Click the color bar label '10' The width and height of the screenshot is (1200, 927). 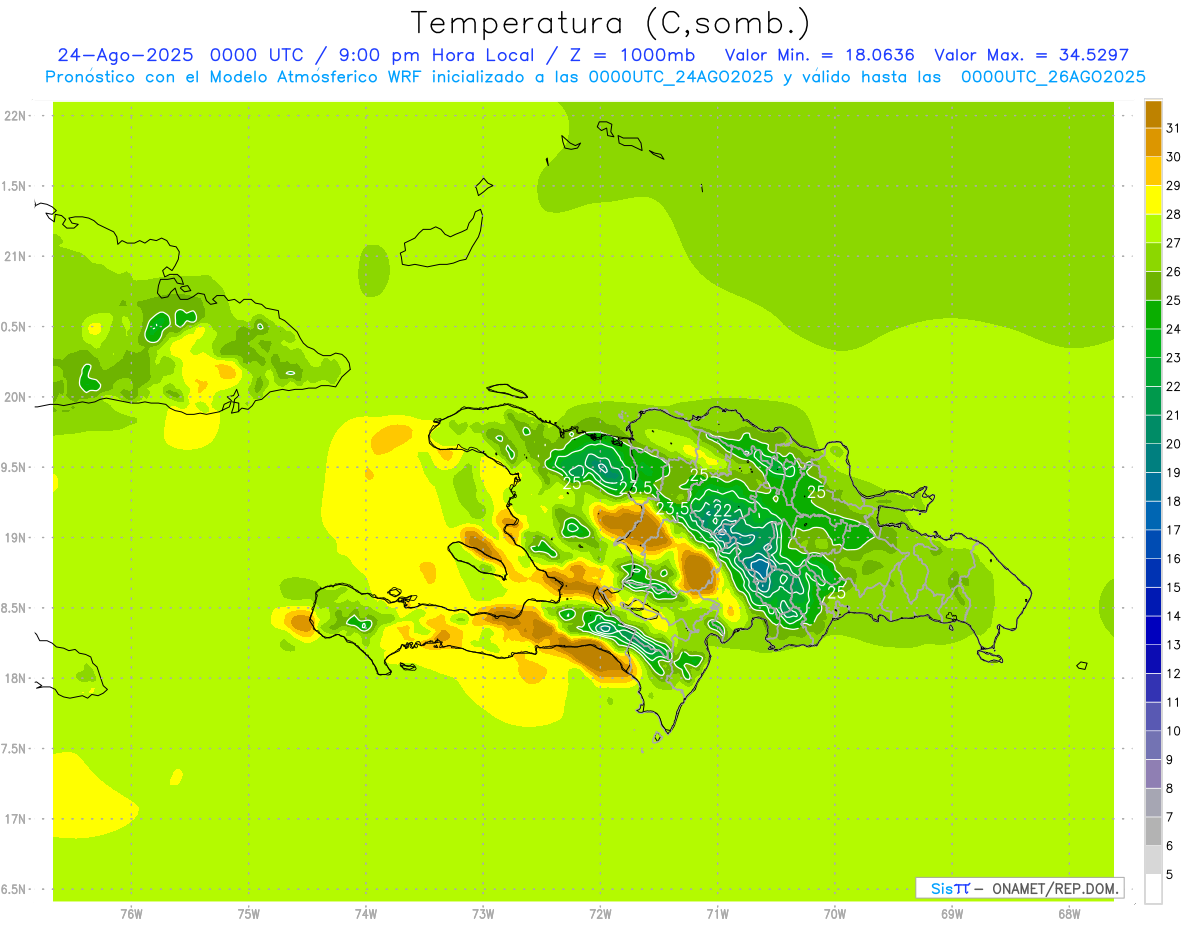pyautogui.click(x=1173, y=731)
